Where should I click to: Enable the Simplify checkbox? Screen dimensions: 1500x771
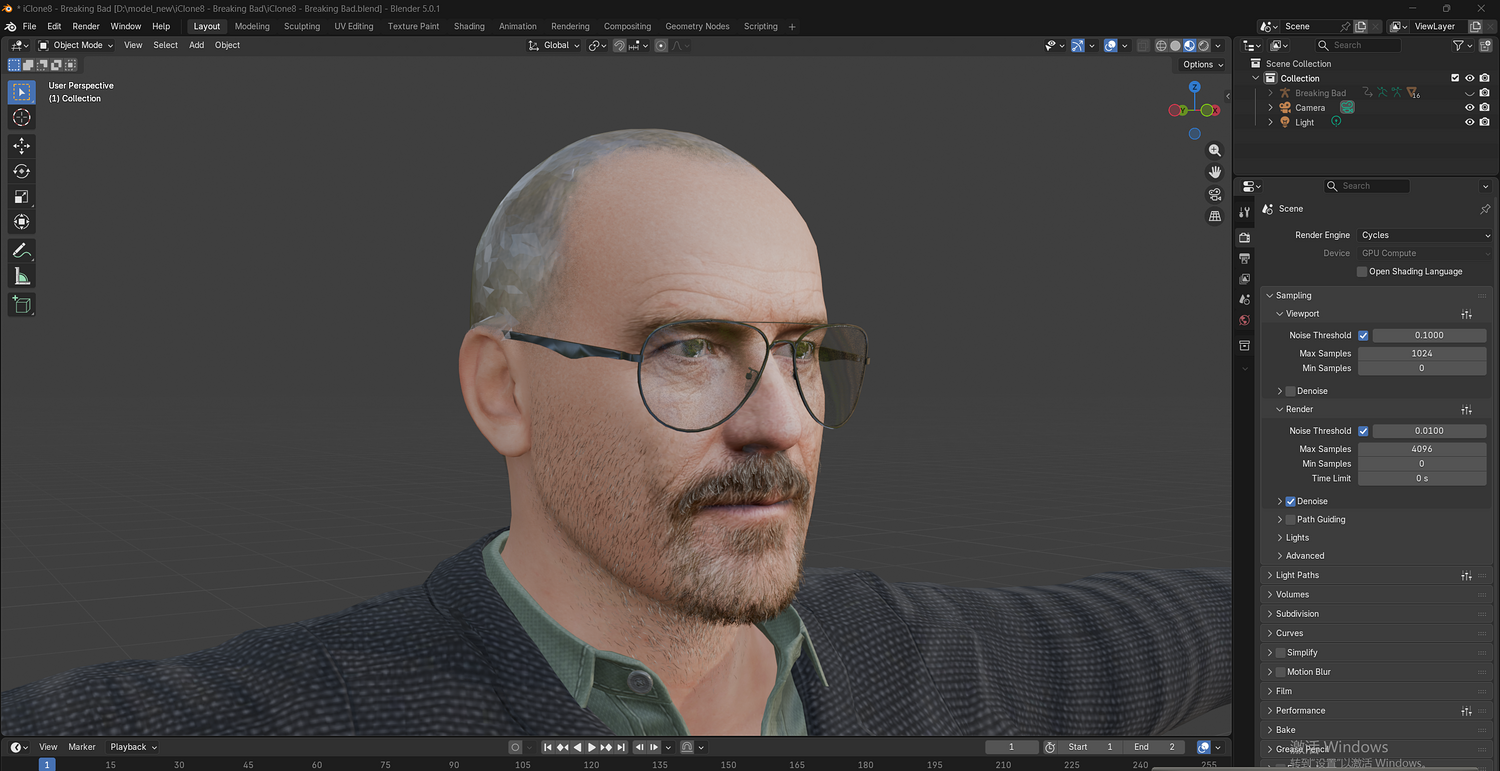click(1280, 653)
